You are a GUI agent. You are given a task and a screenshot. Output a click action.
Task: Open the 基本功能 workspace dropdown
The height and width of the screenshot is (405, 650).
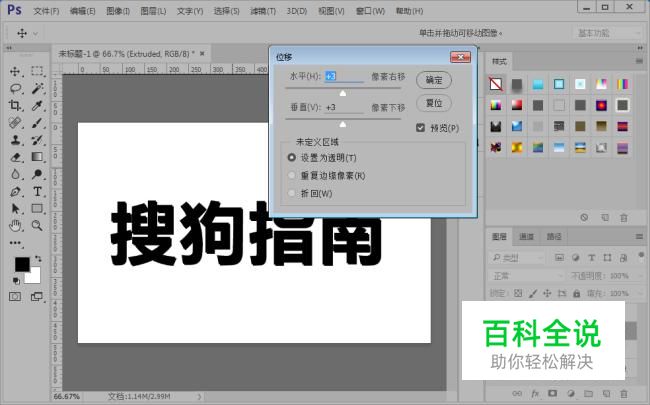pyautogui.click(x=607, y=33)
